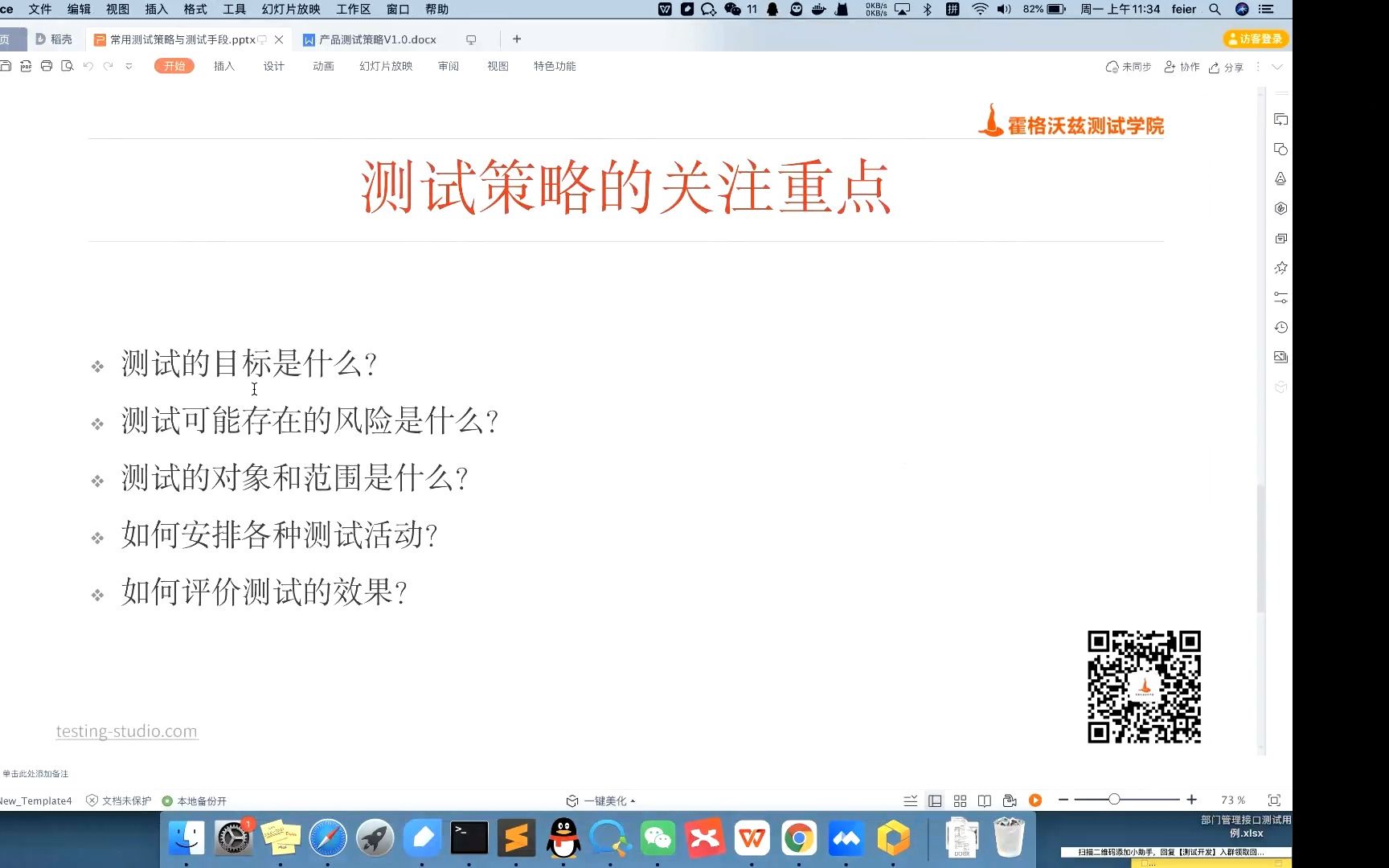Image resolution: width=1389 pixels, height=868 pixels.
Task: Click the 访客登录 guest login button
Action: click(x=1256, y=38)
